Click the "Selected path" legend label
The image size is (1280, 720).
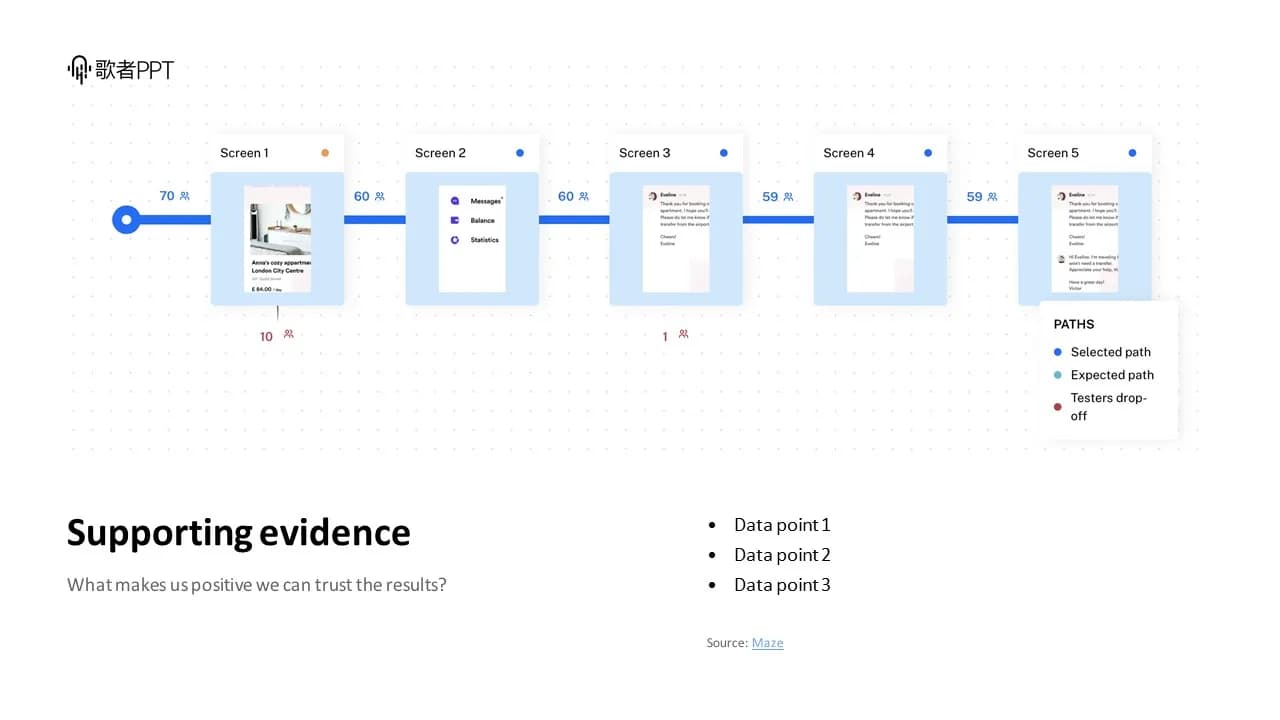pyautogui.click(x=1111, y=352)
